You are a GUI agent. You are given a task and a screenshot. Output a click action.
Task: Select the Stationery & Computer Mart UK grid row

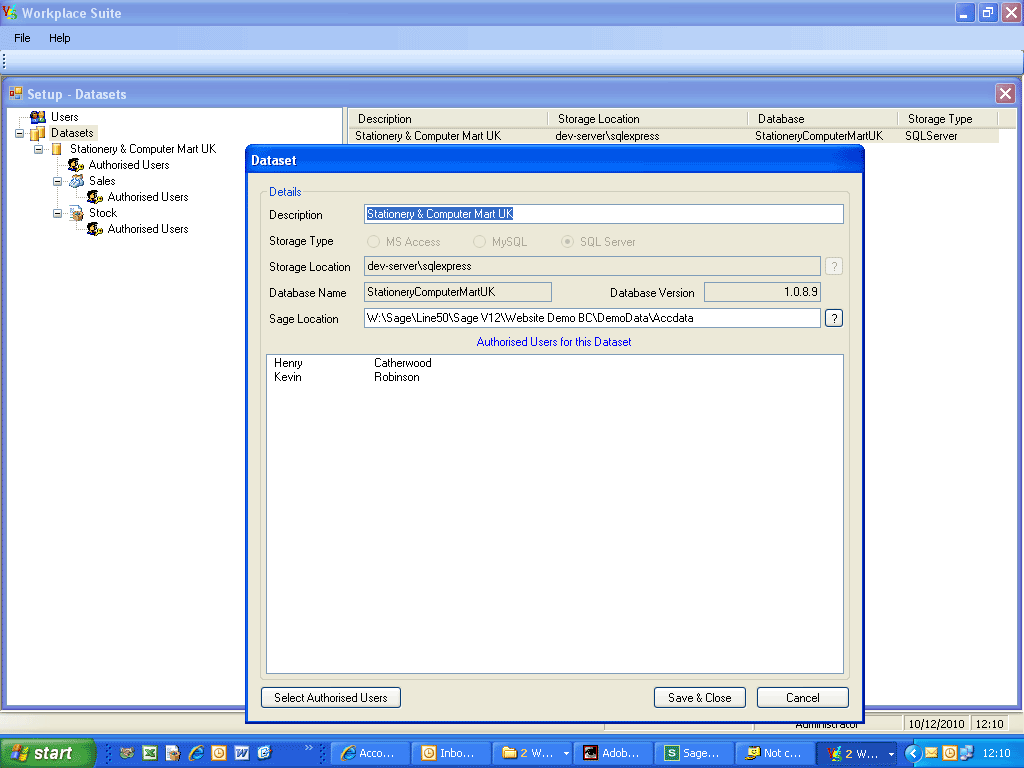[x=673, y=136]
